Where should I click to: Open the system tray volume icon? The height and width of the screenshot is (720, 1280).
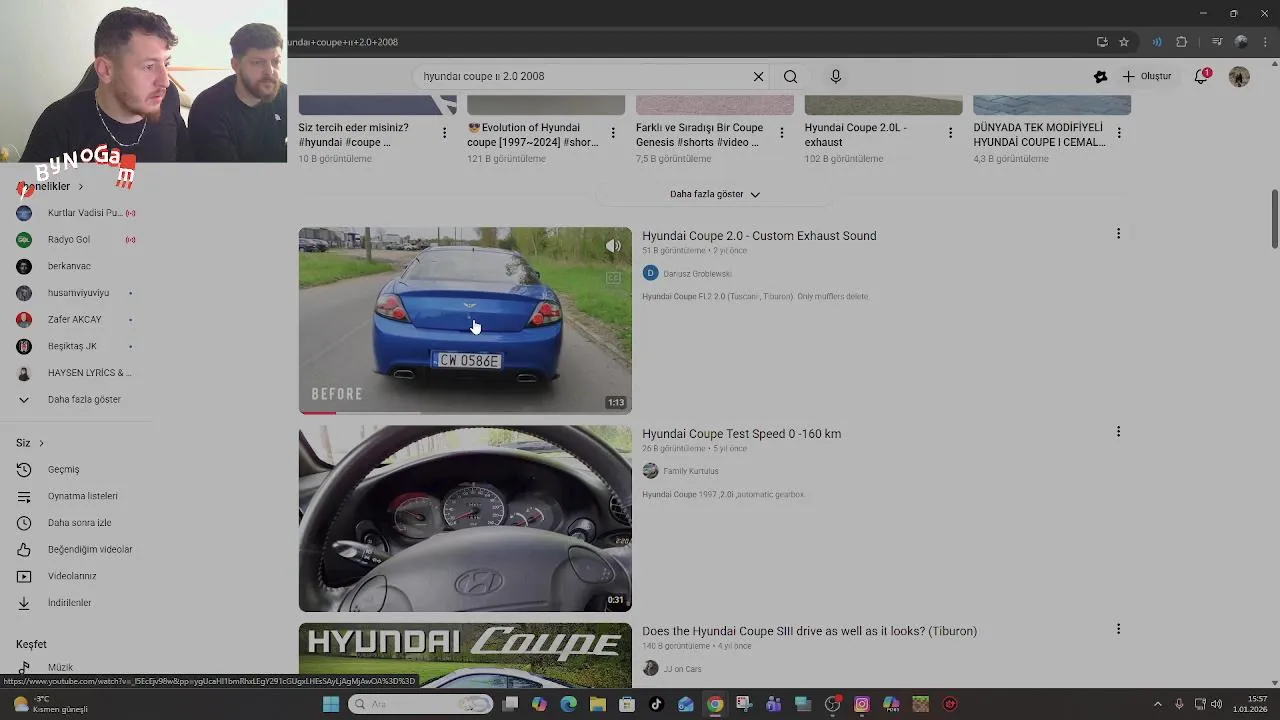[x=1216, y=704]
